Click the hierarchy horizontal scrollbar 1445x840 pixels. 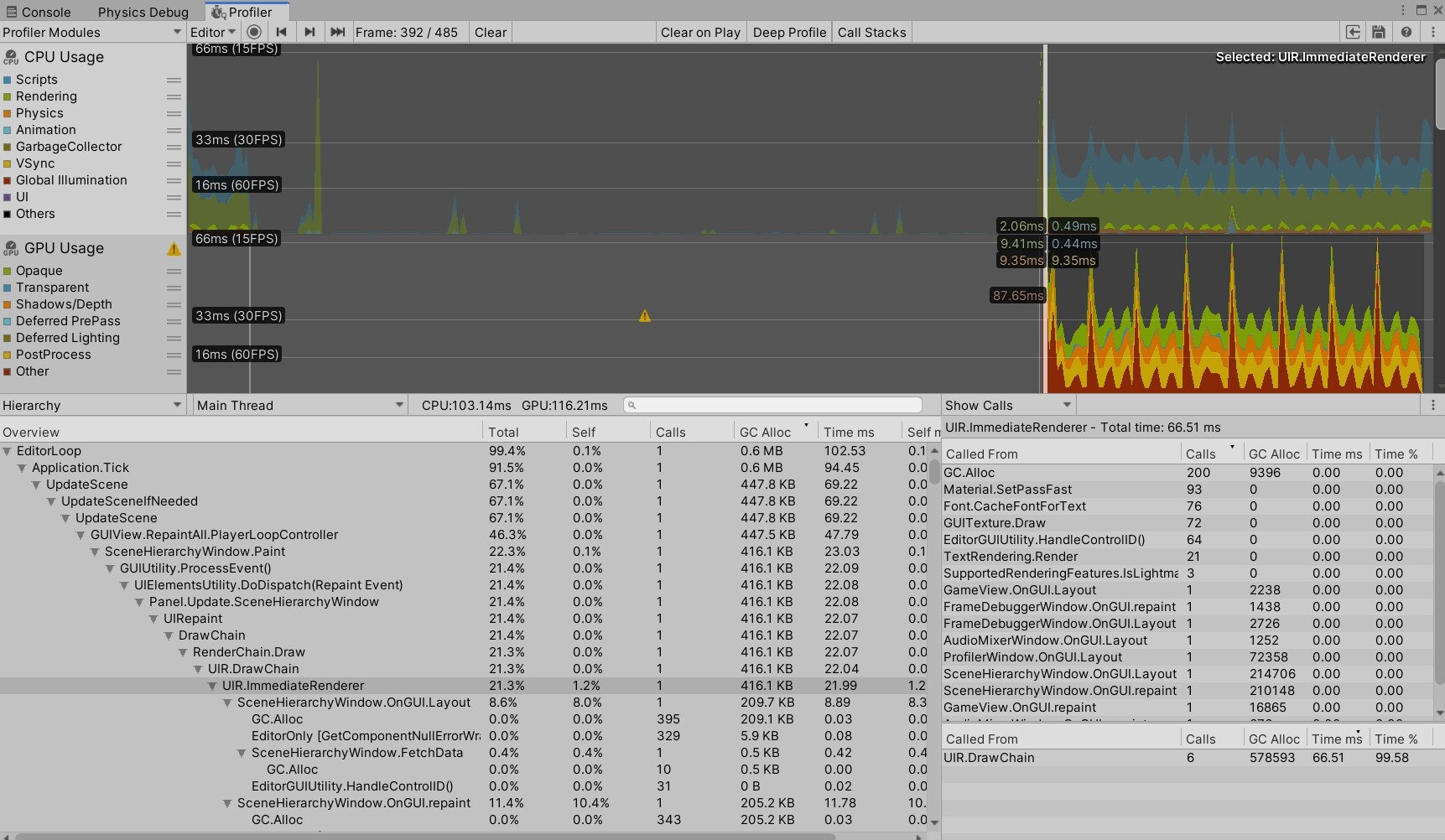pos(426,836)
